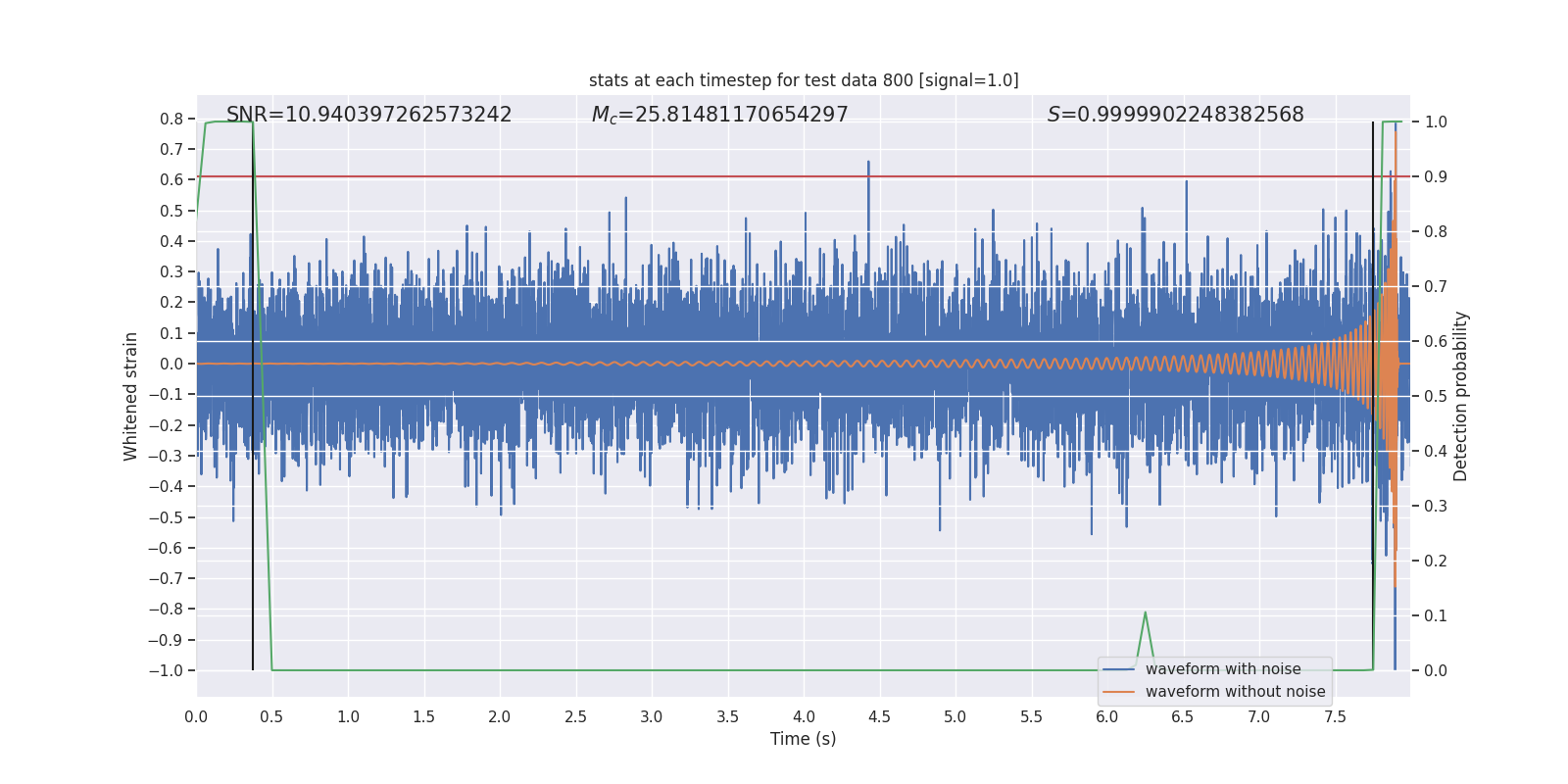Screen dimensions: 1568x784
Task: Click the −0.1 whitened strain tick label
Action: (166, 395)
